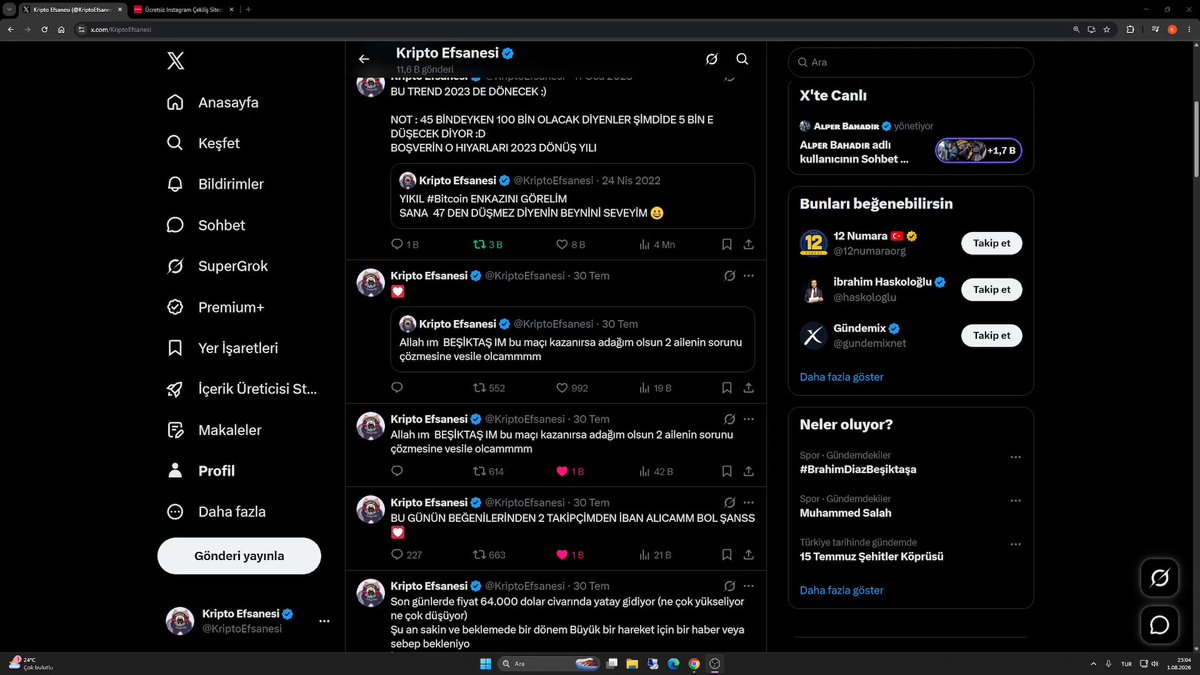Click the search magnifier in the profile header
Screen dimensions: 1200x675
742,59
